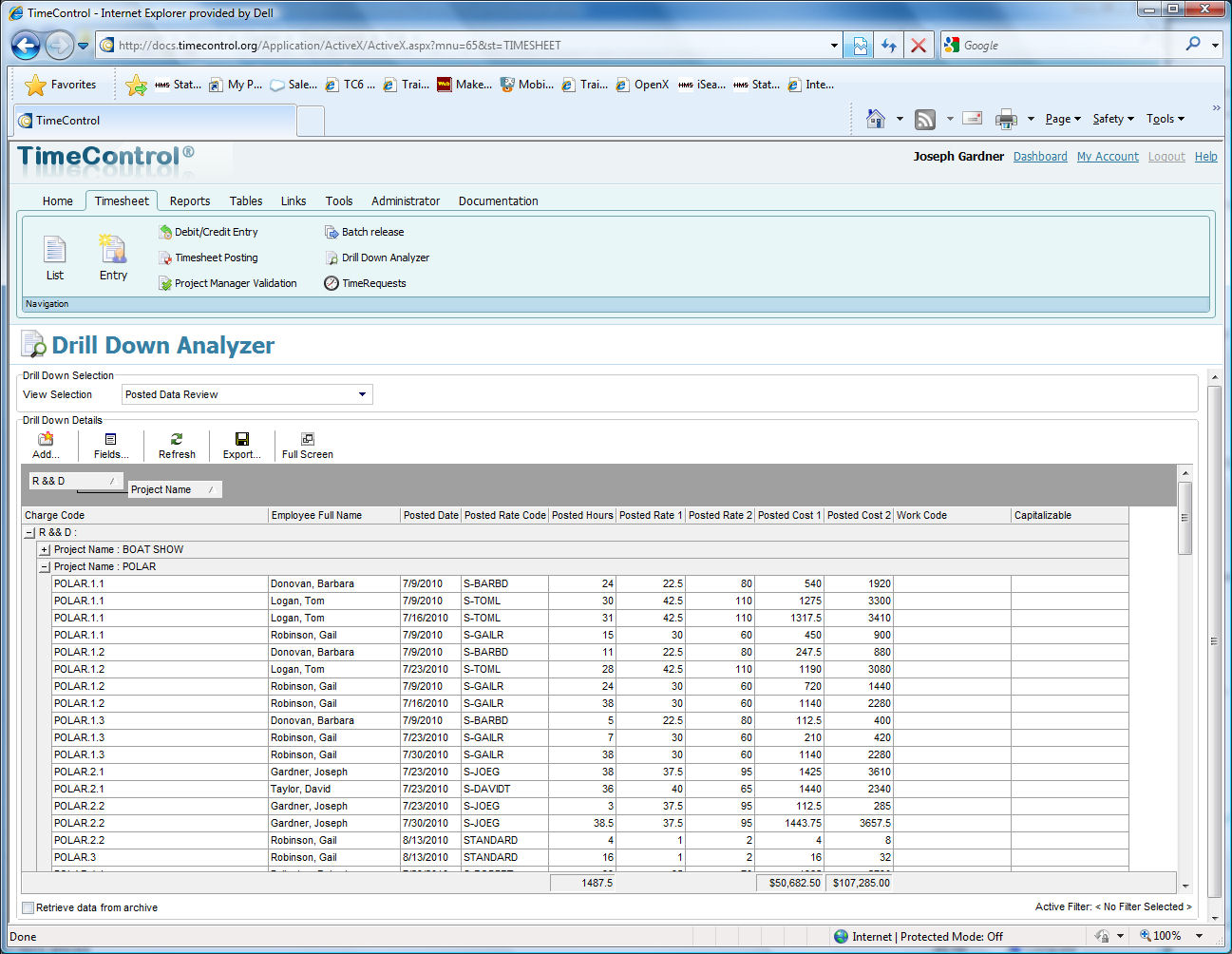Open Batch release
The height and width of the screenshot is (954, 1232).
(x=372, y=232)
